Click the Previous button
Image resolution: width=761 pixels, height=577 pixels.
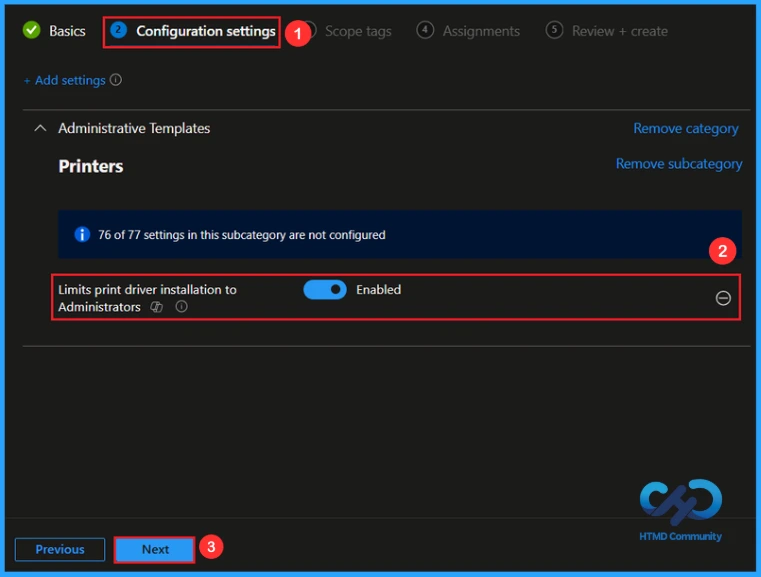tap(60, 549)
